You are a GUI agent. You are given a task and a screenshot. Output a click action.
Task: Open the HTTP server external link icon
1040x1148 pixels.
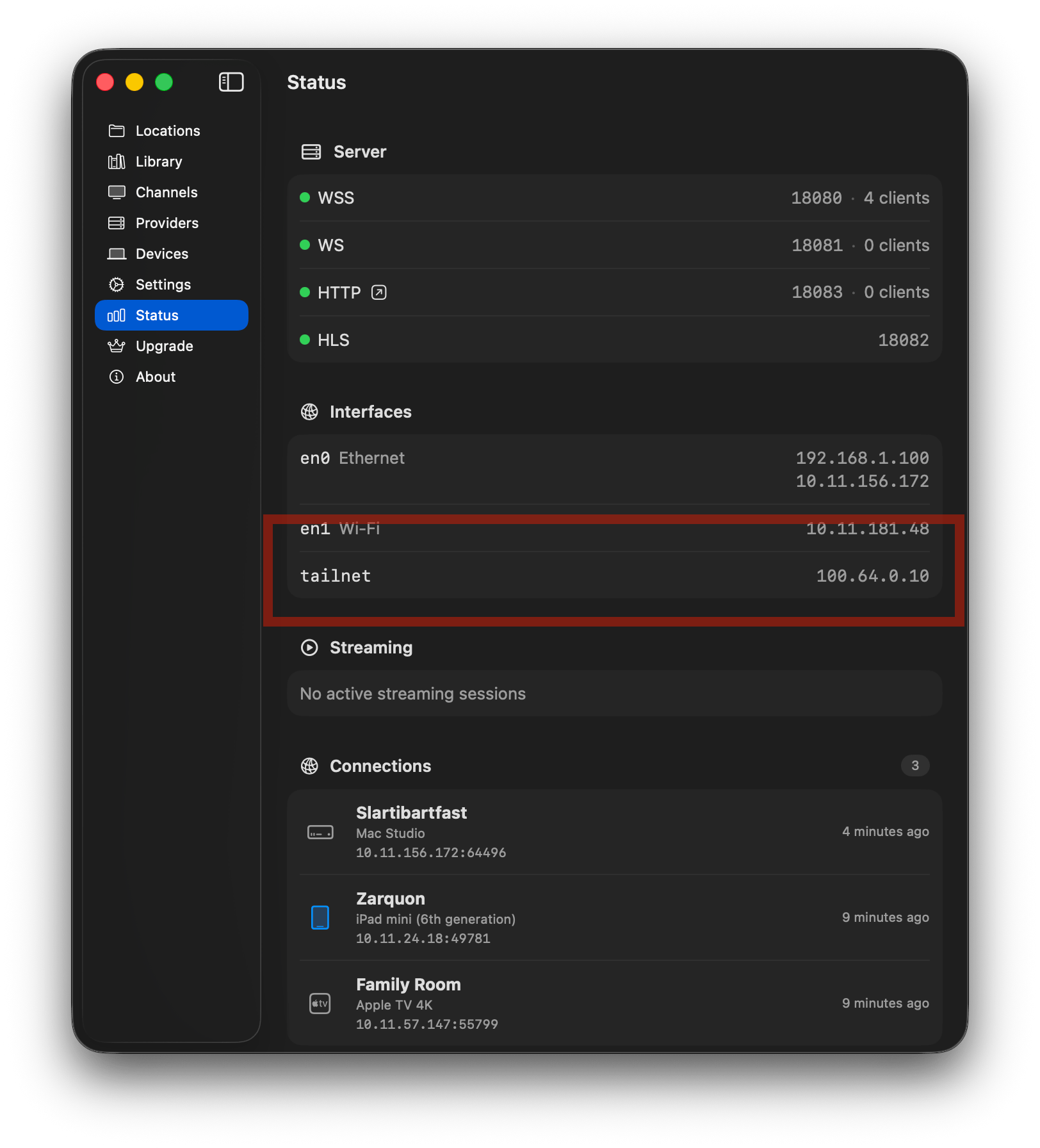[x=379, y=293]
